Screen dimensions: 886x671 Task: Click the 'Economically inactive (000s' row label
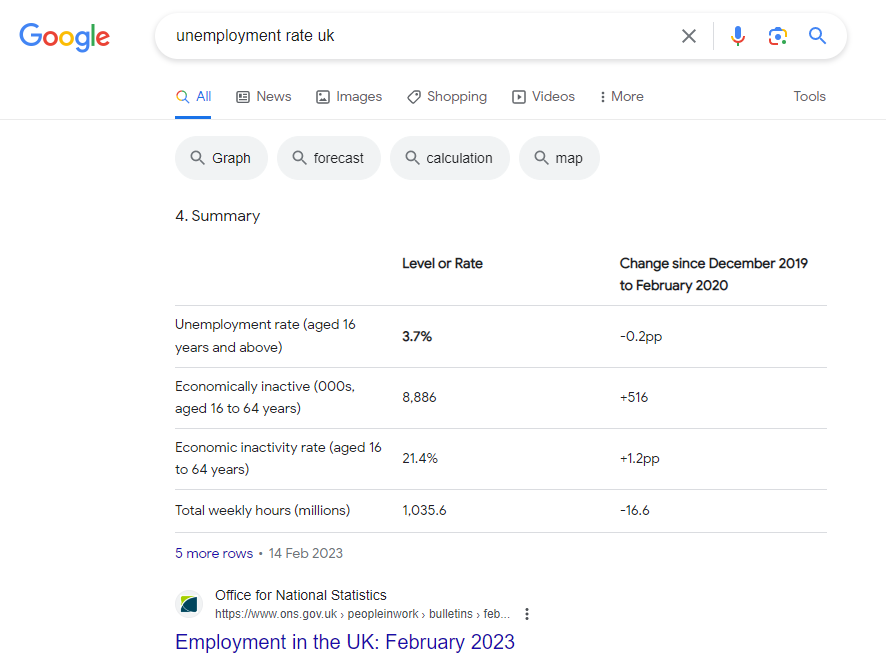click(x=265, y=398)
